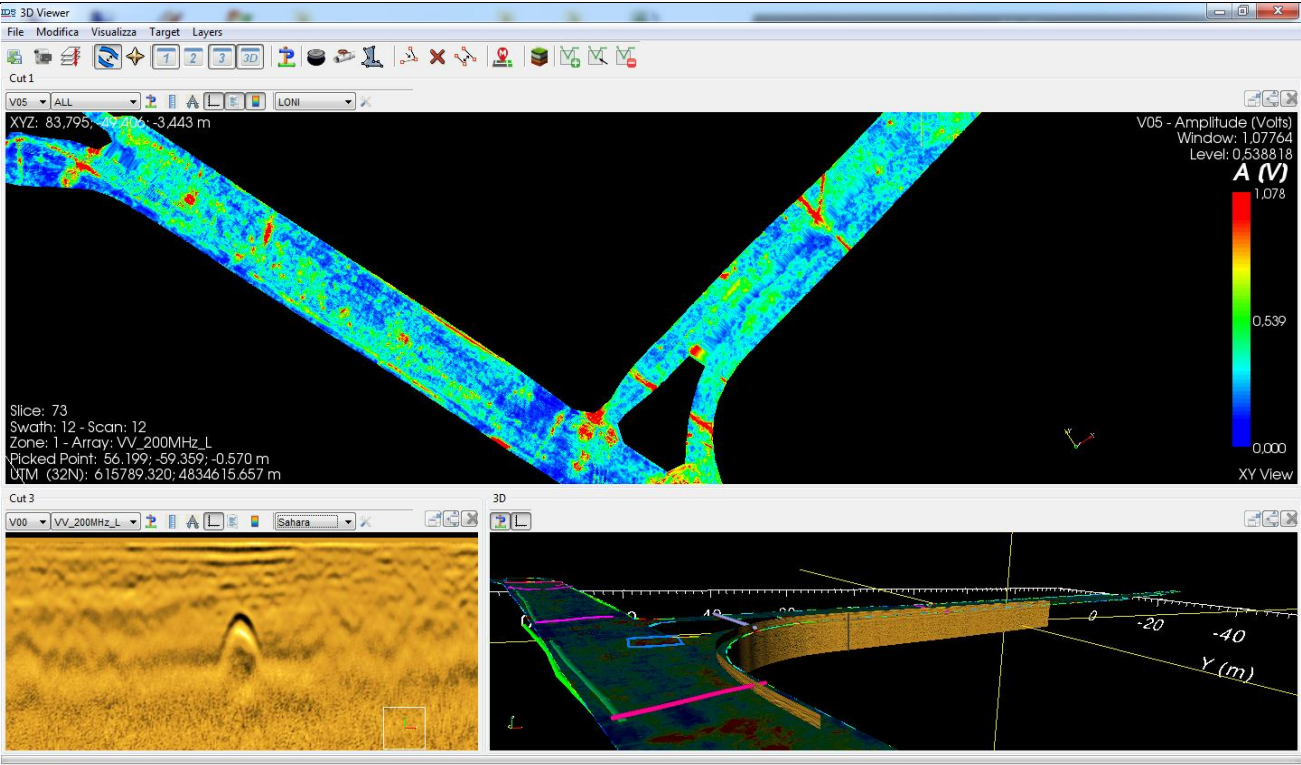Click the add graph green plus icon
This screenshot has width=1301, height=765.
point(570,58)
